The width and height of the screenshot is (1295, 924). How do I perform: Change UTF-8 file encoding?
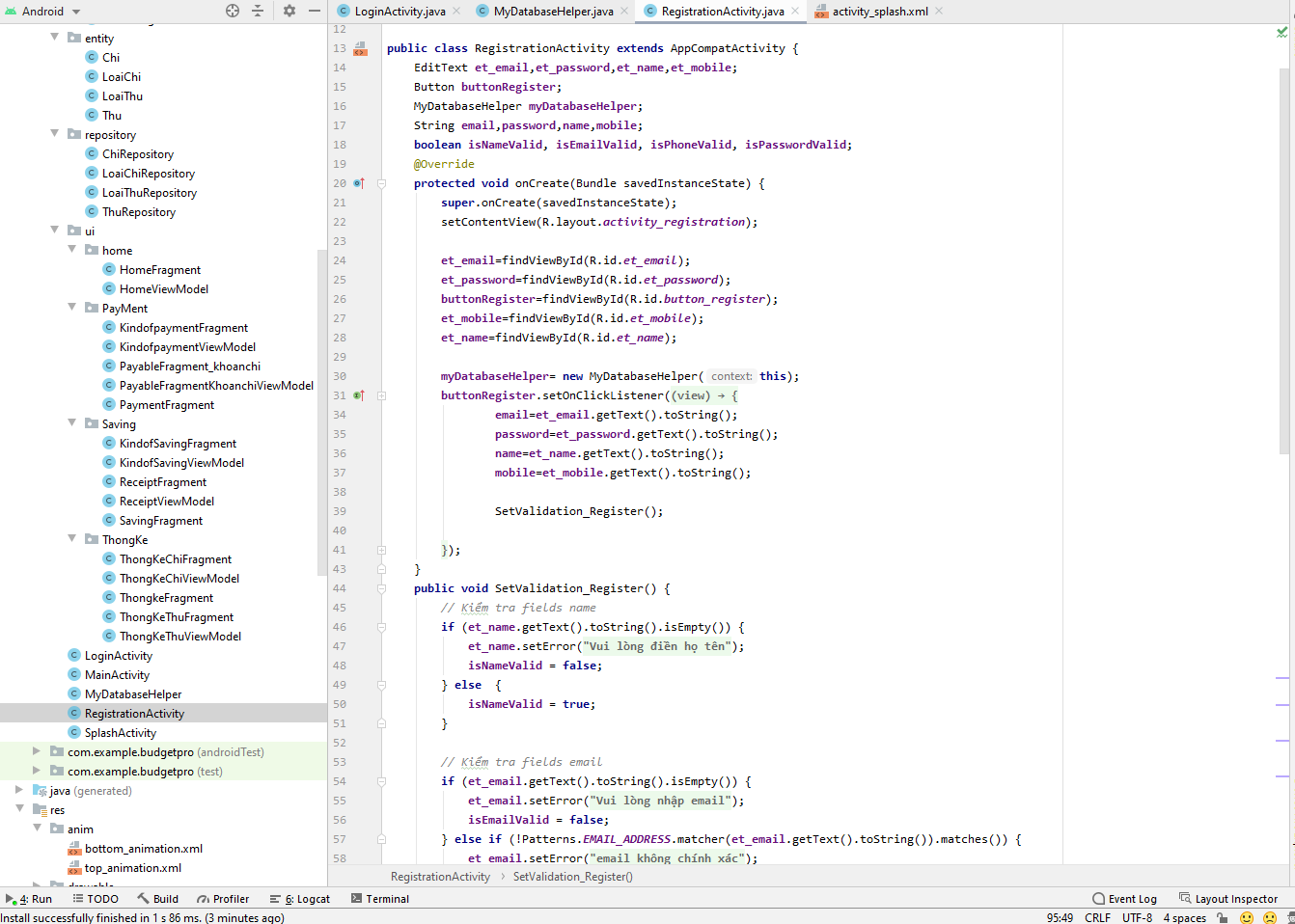1137,917
